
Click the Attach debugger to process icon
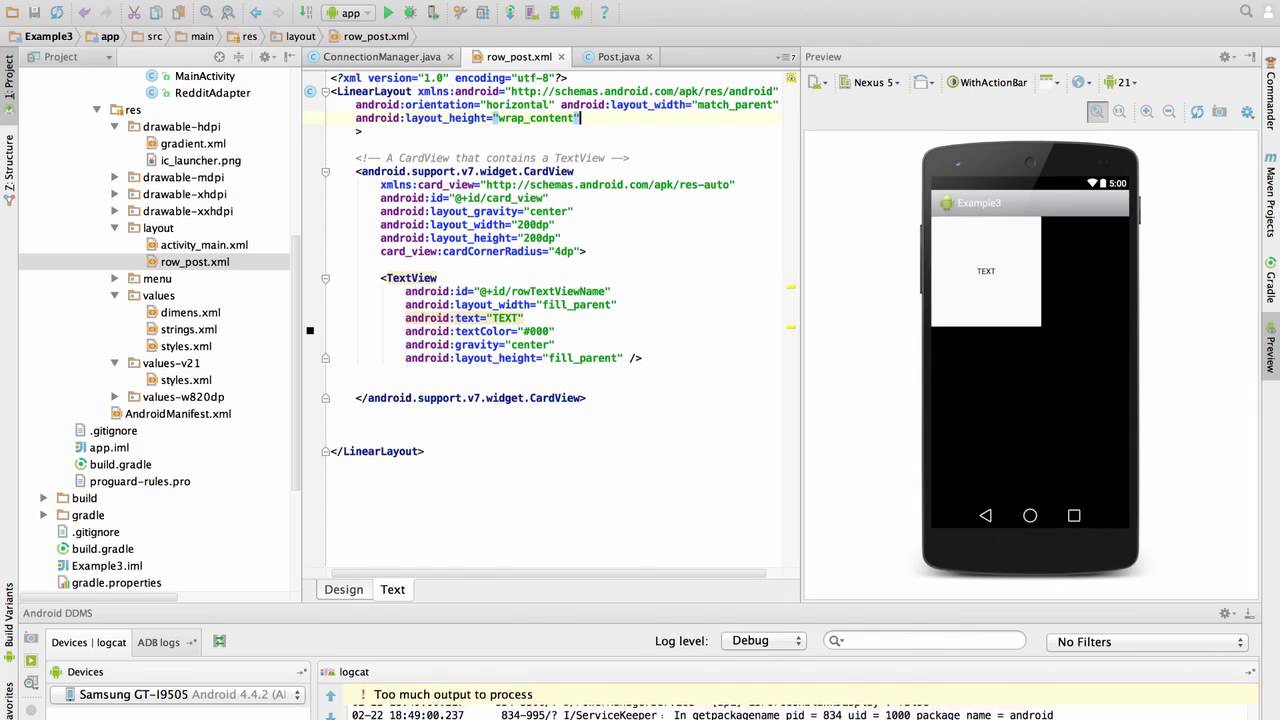click(434, 13)
